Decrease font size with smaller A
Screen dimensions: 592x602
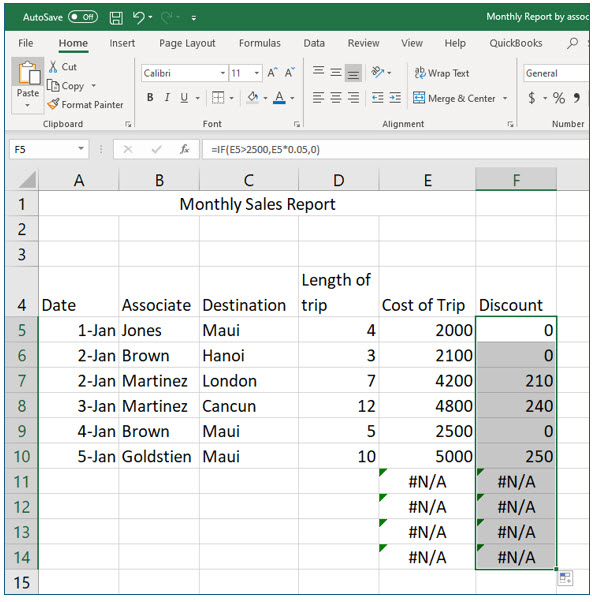click(x=290, y=73)
